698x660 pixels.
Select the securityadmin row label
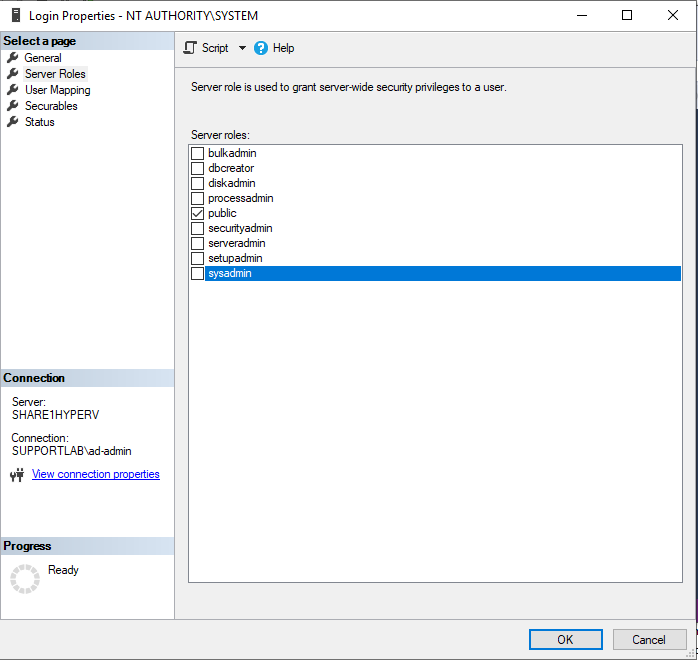240,228
